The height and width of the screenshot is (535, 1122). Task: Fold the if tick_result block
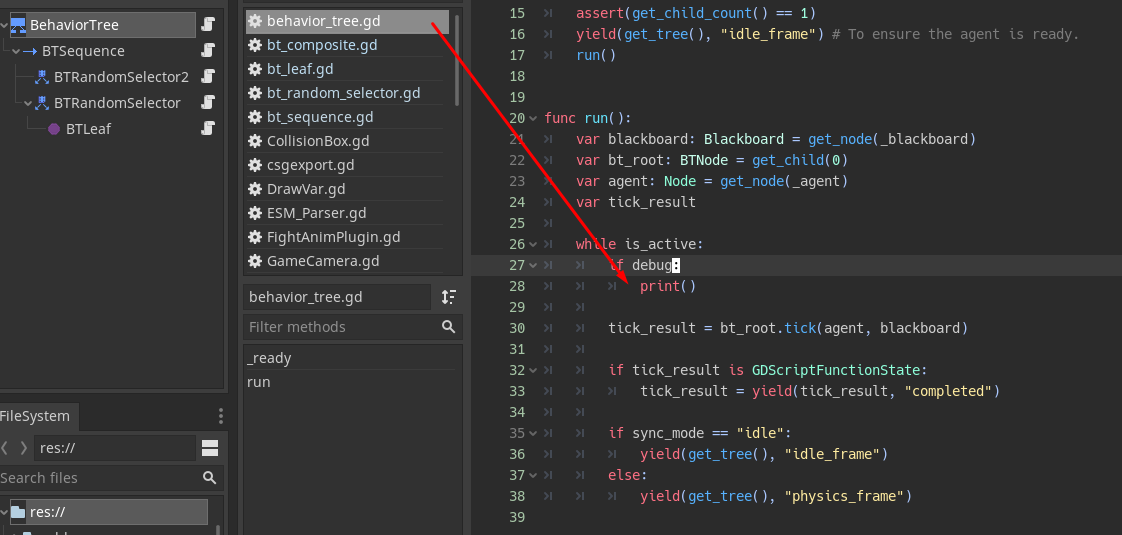[x=532, y=370]
